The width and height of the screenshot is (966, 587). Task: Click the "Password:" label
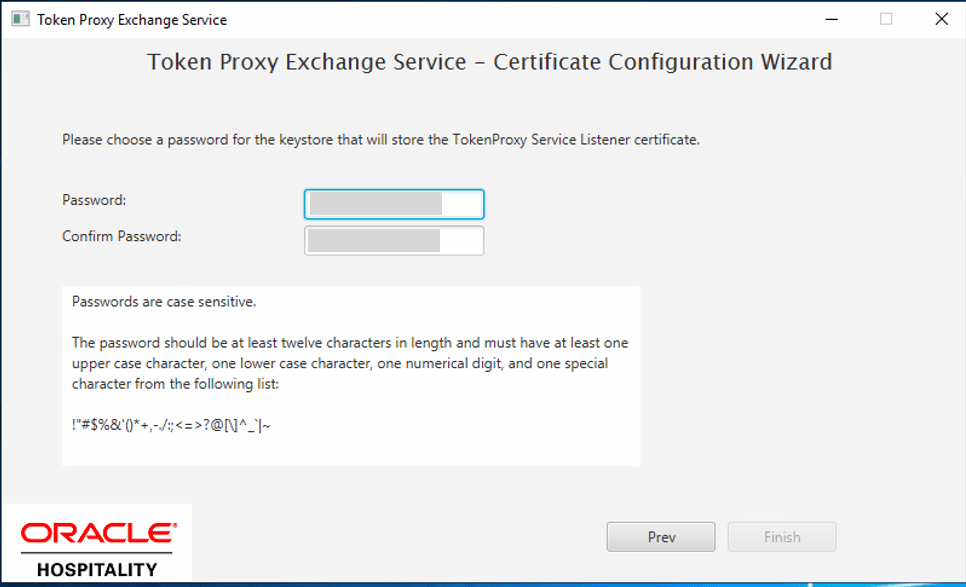pyautogui.click(x=94, y=200)
